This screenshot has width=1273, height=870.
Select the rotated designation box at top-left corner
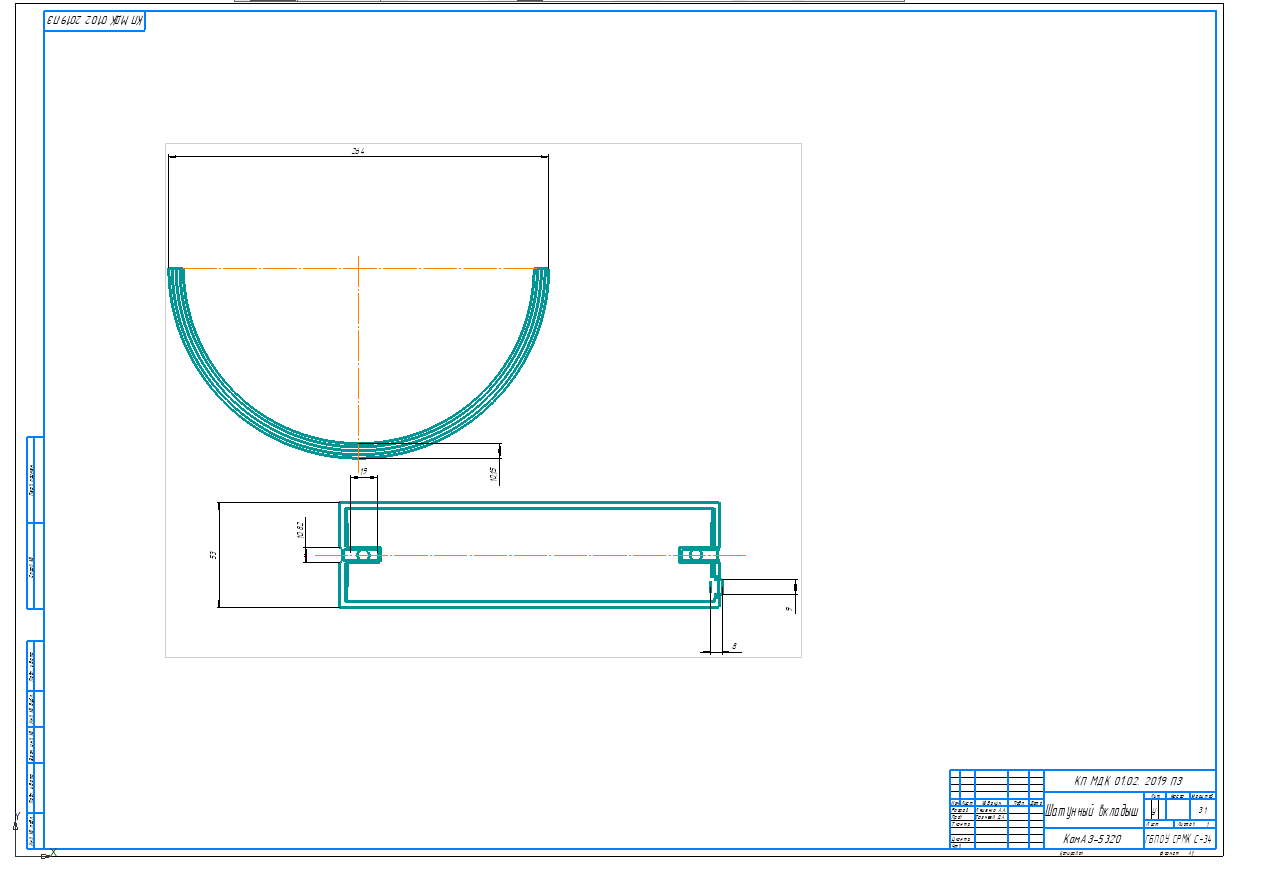[95, 21]
